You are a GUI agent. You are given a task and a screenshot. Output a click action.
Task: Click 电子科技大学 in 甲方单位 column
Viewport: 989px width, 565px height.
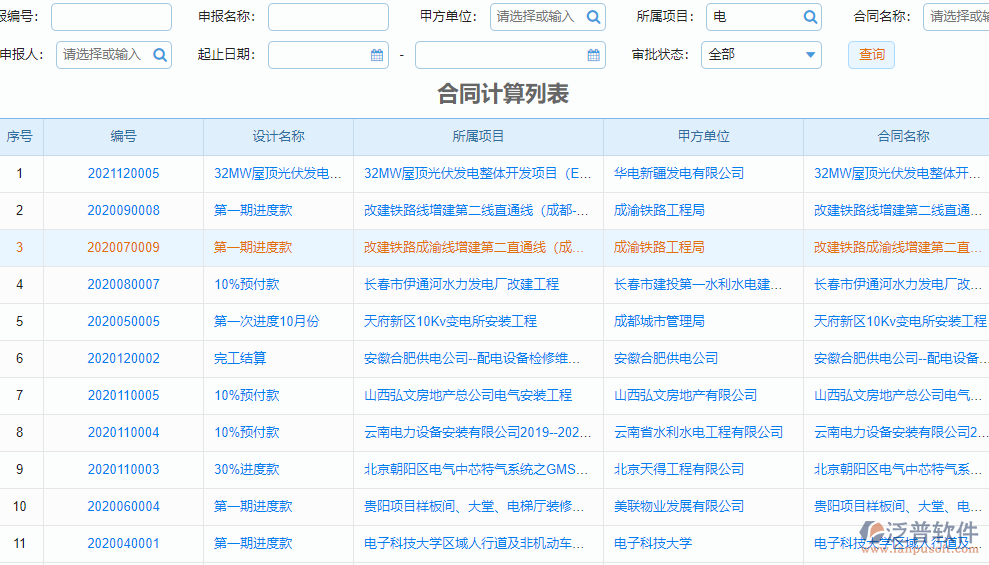click(x=653, y=544)
